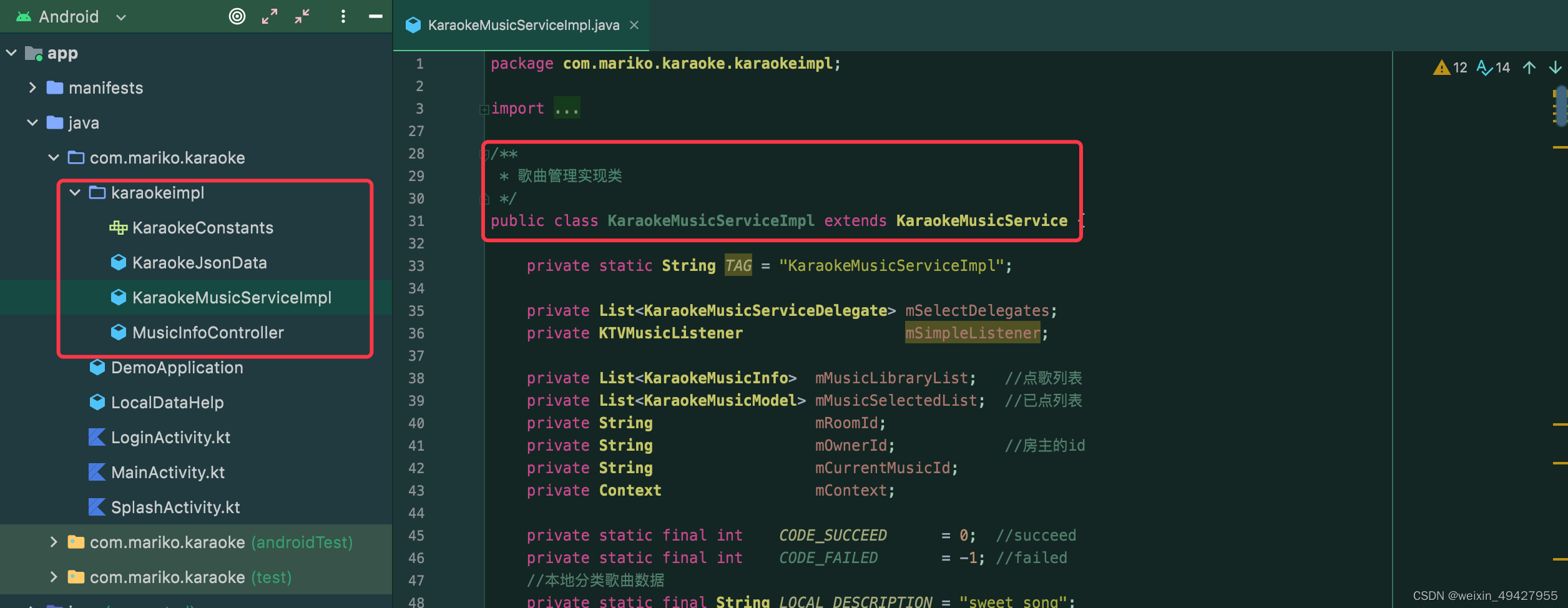Click the editor vertical scrollbar thumb
Viewport: 1568px width, 608px height.
[x=1562, y=106]
